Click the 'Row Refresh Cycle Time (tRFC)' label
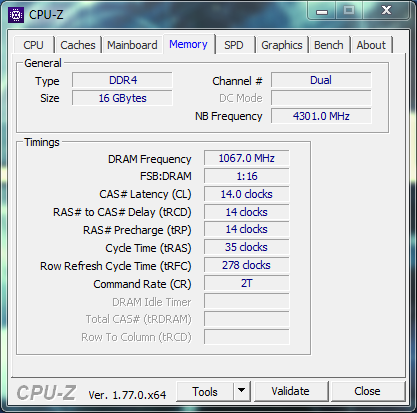 (x=116, y=266)
